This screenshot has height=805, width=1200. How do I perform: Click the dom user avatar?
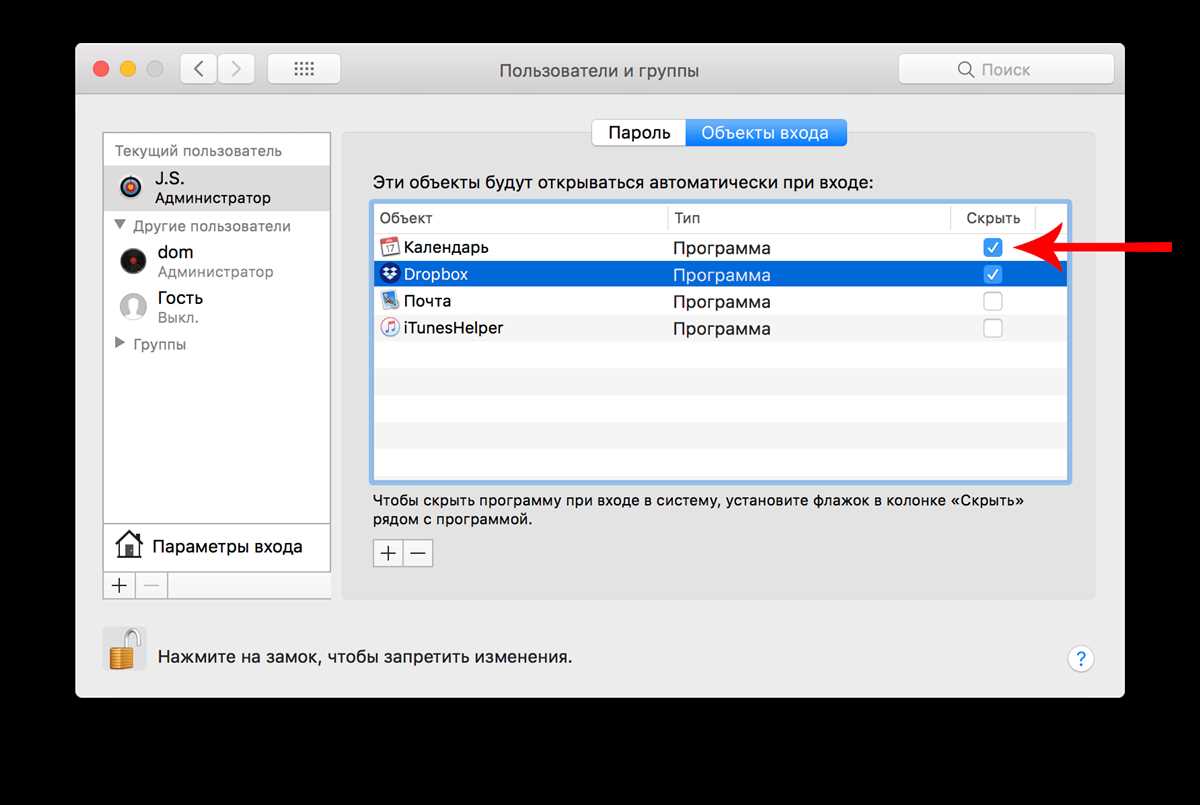click(132, 261)
